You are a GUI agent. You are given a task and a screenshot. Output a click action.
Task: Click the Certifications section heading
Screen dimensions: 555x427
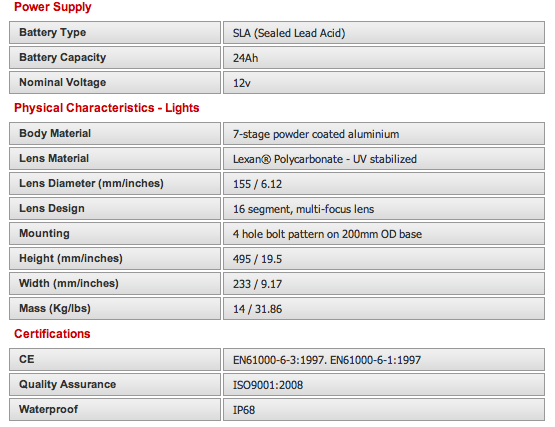pyautogui.click(x=52, y=334)
